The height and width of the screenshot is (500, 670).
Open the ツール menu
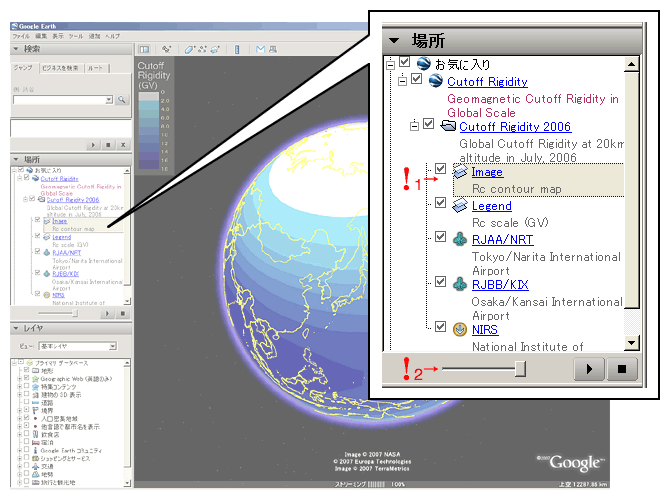click(76, 36)
